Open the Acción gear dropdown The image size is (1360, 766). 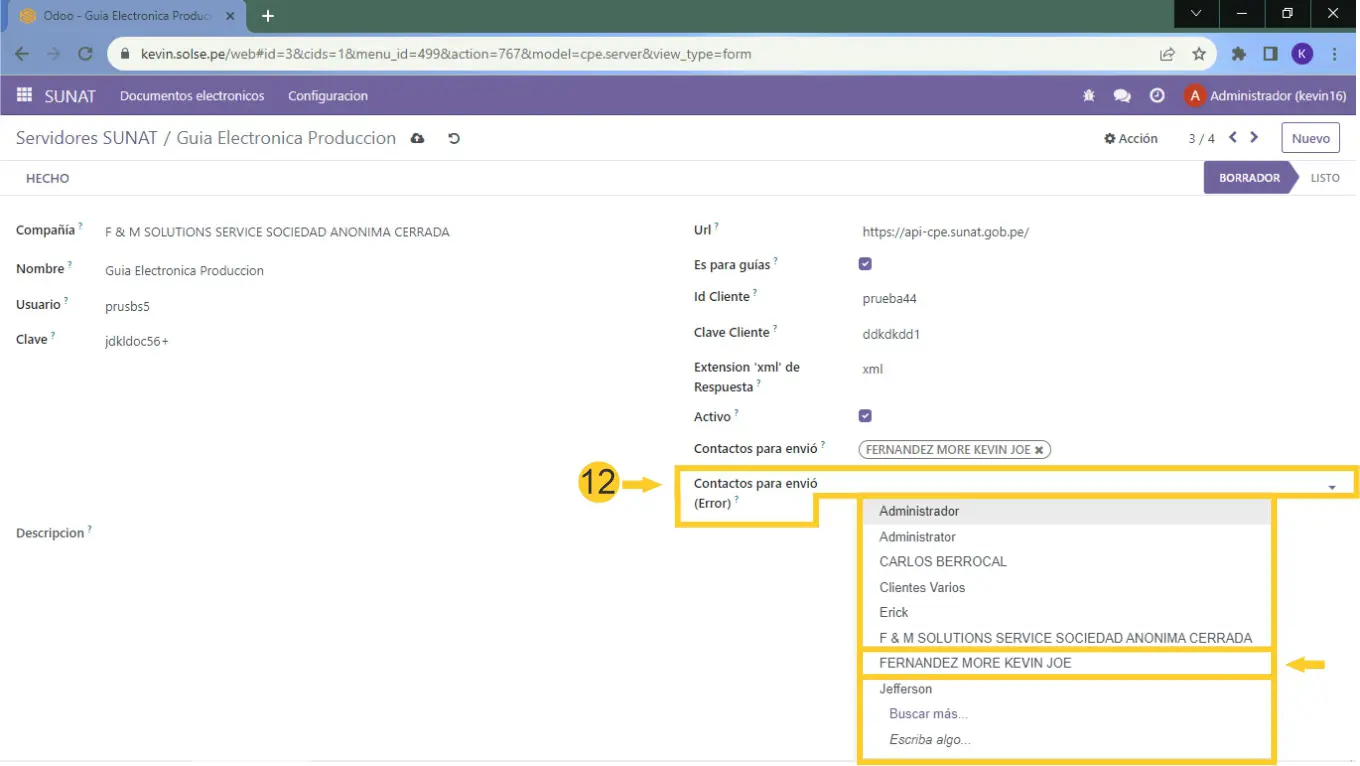tap(1131, 139)
